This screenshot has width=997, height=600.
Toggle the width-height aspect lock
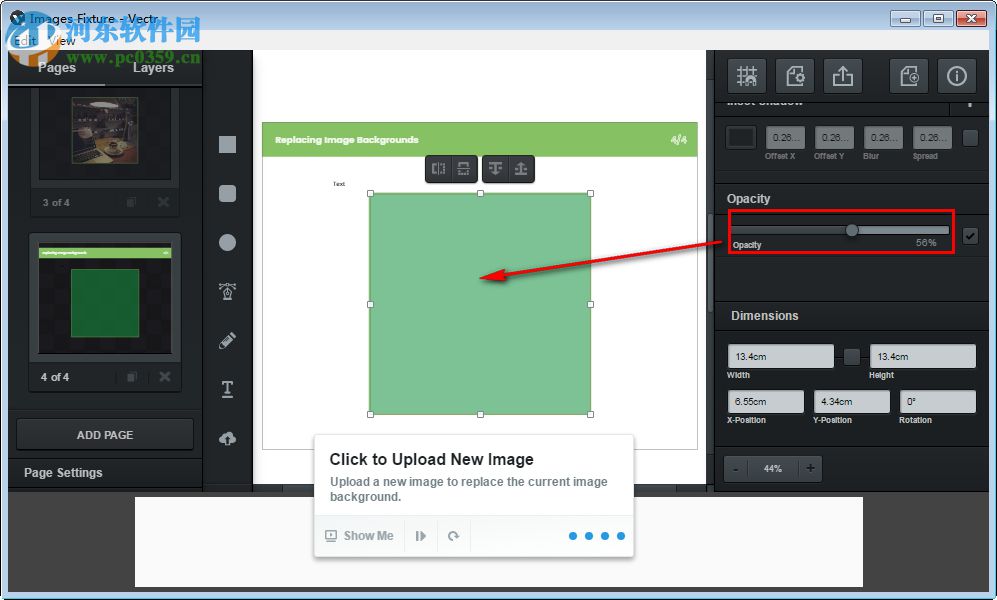click(851, 357)
